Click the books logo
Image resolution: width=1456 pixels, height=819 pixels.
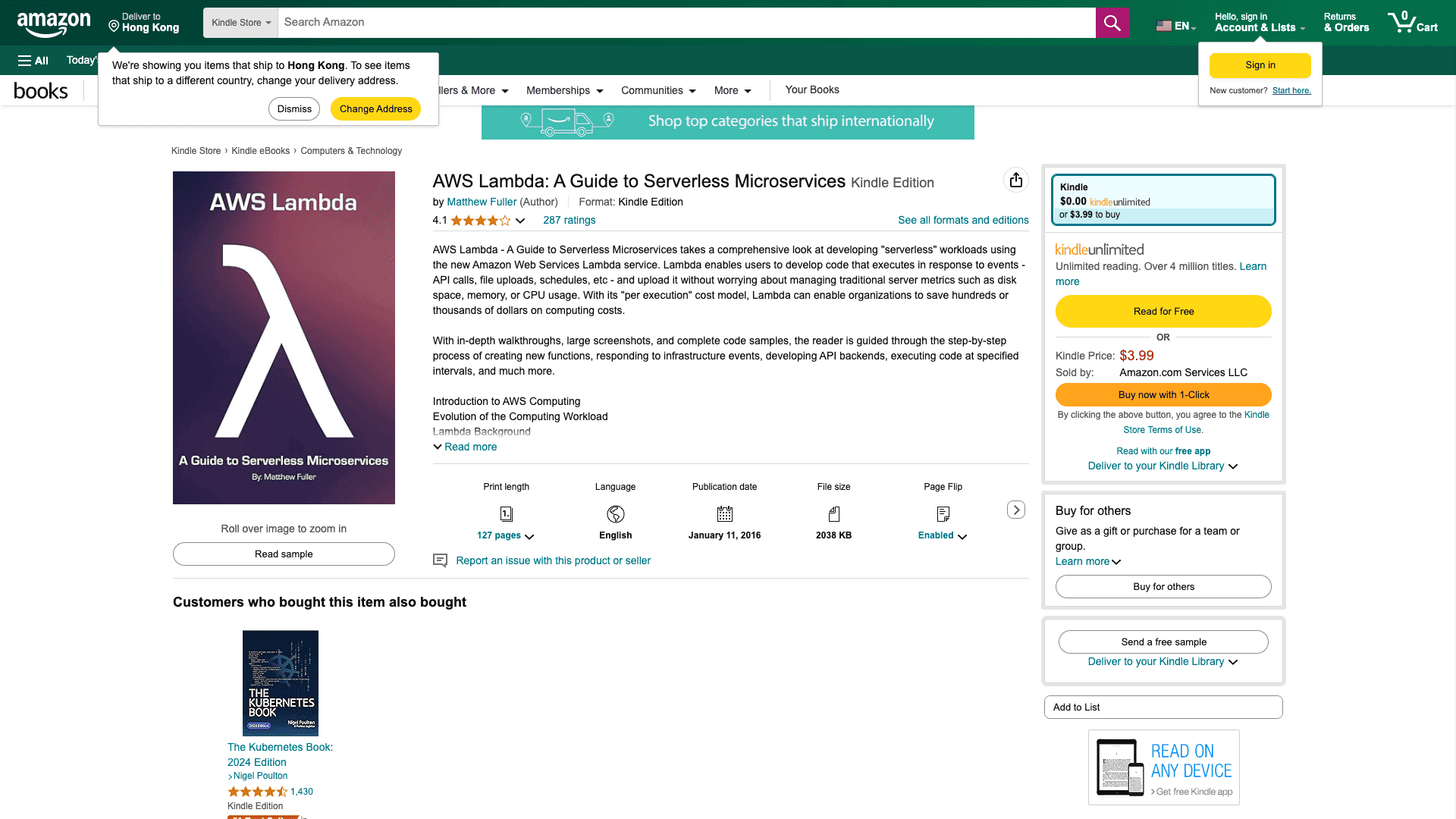tap(41, 91)
